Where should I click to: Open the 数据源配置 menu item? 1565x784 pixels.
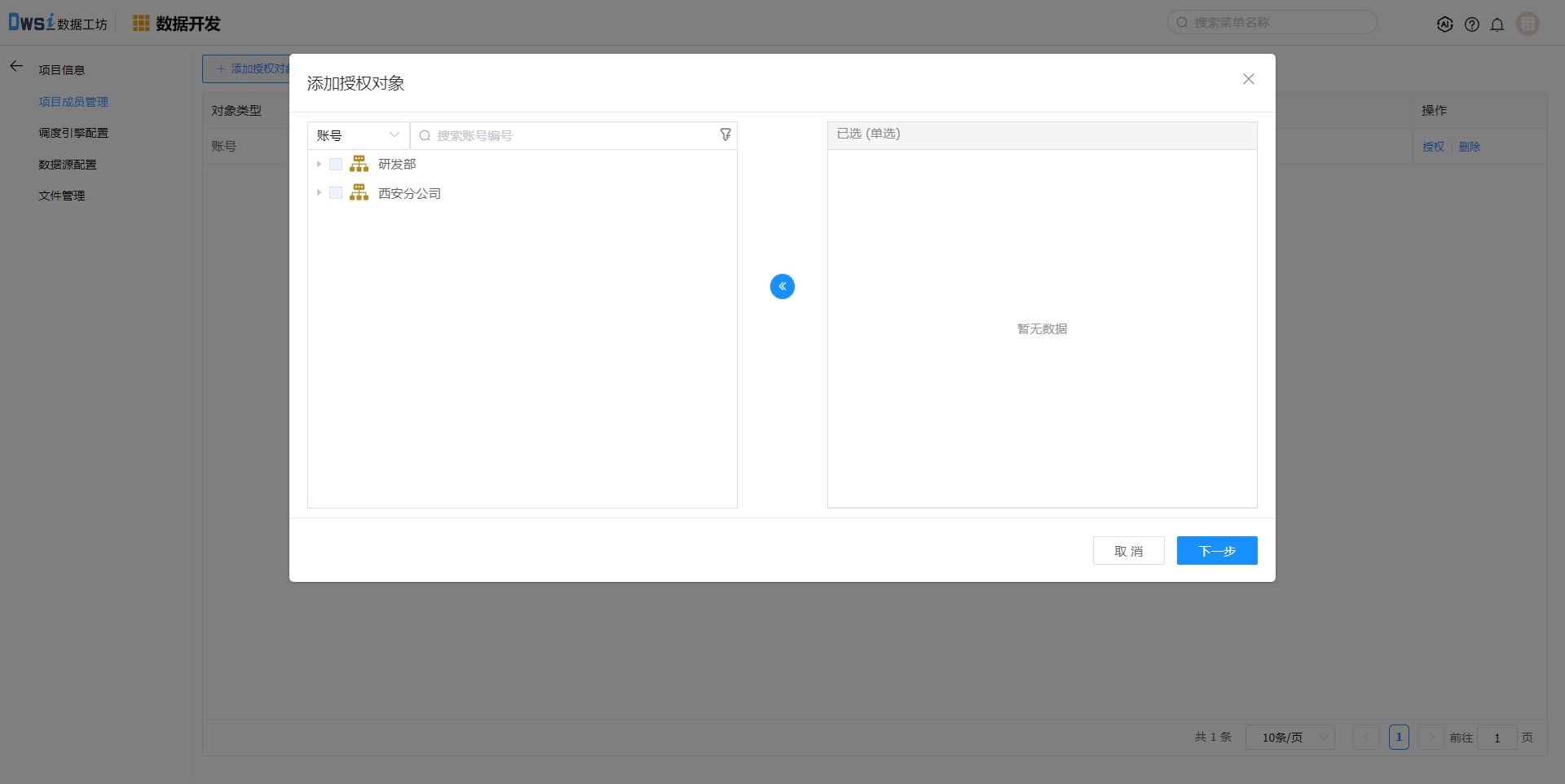68,165
